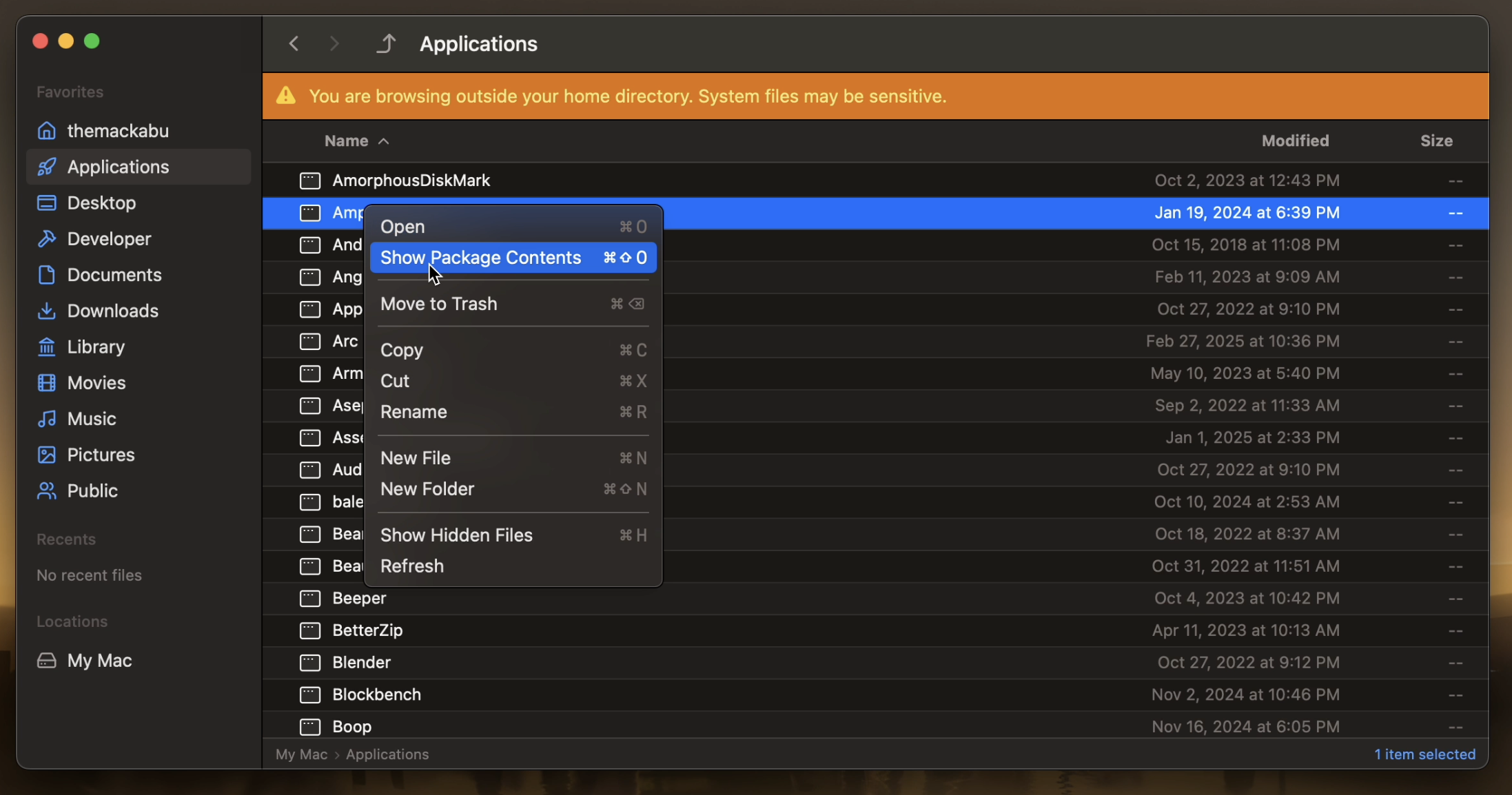
Task: Sort the list by Size column
Action: click(1436, 141)
